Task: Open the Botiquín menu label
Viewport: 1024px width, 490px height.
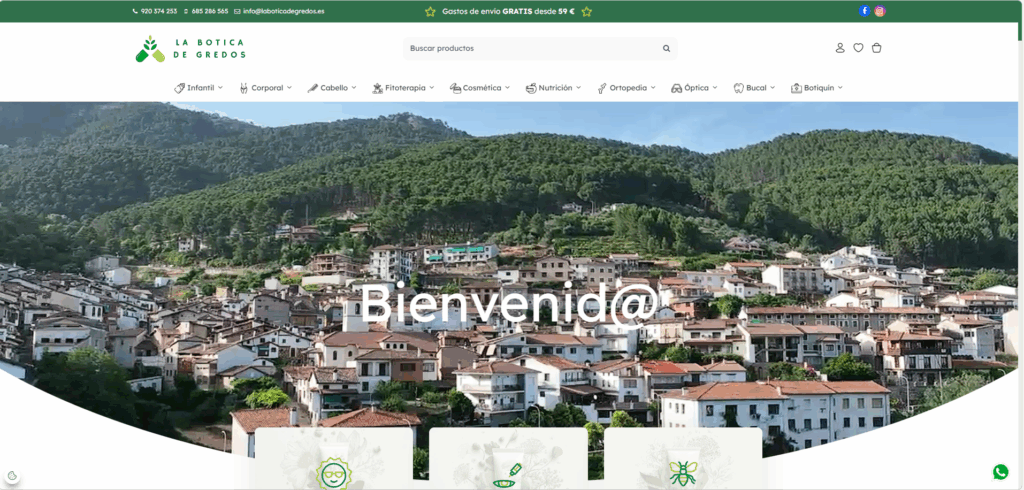Action: (x=819, y=88)
